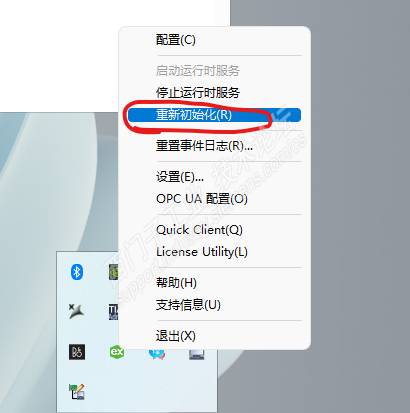Click the gray computer drive tray icon
The width and height of the screenshot is (410, 413).
coord(197,354)
